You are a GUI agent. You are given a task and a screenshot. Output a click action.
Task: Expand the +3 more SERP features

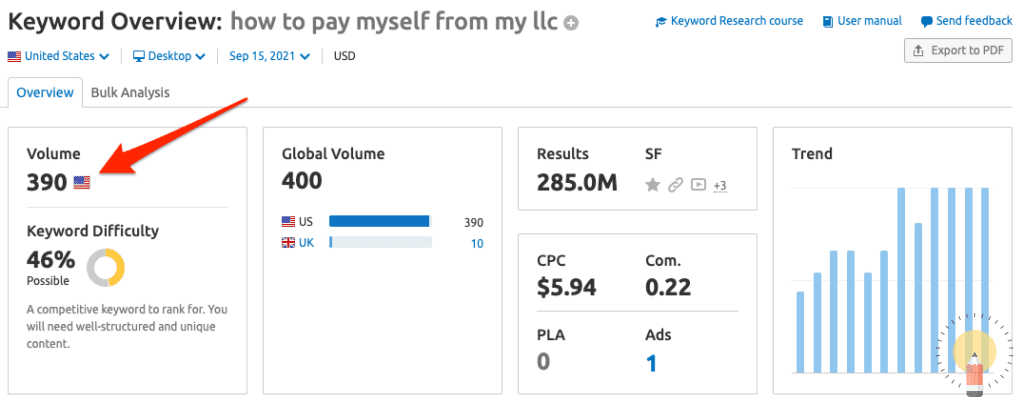click(720, 185)
